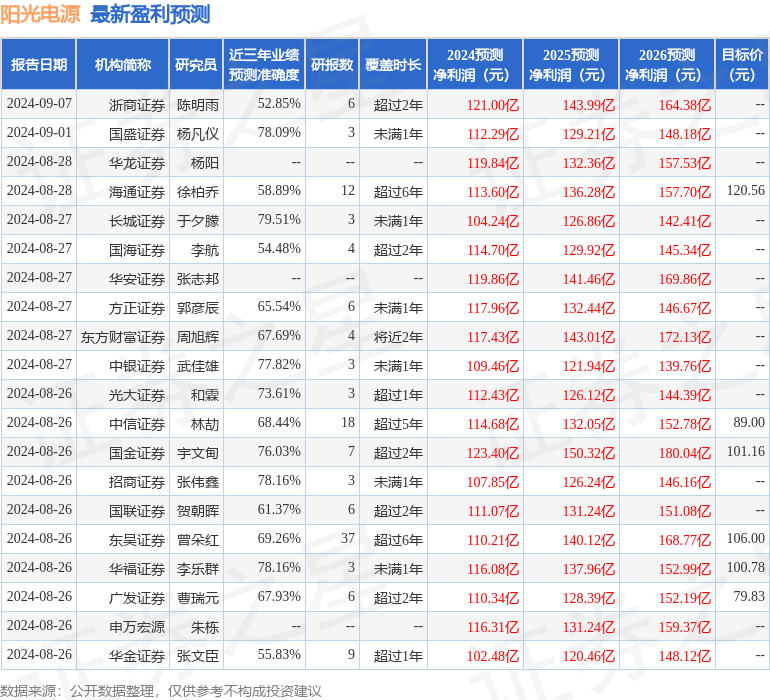Viewport: 770px width, 700px height.
Task: Select the 机构简称 column header
Action: tap(123, 64)
